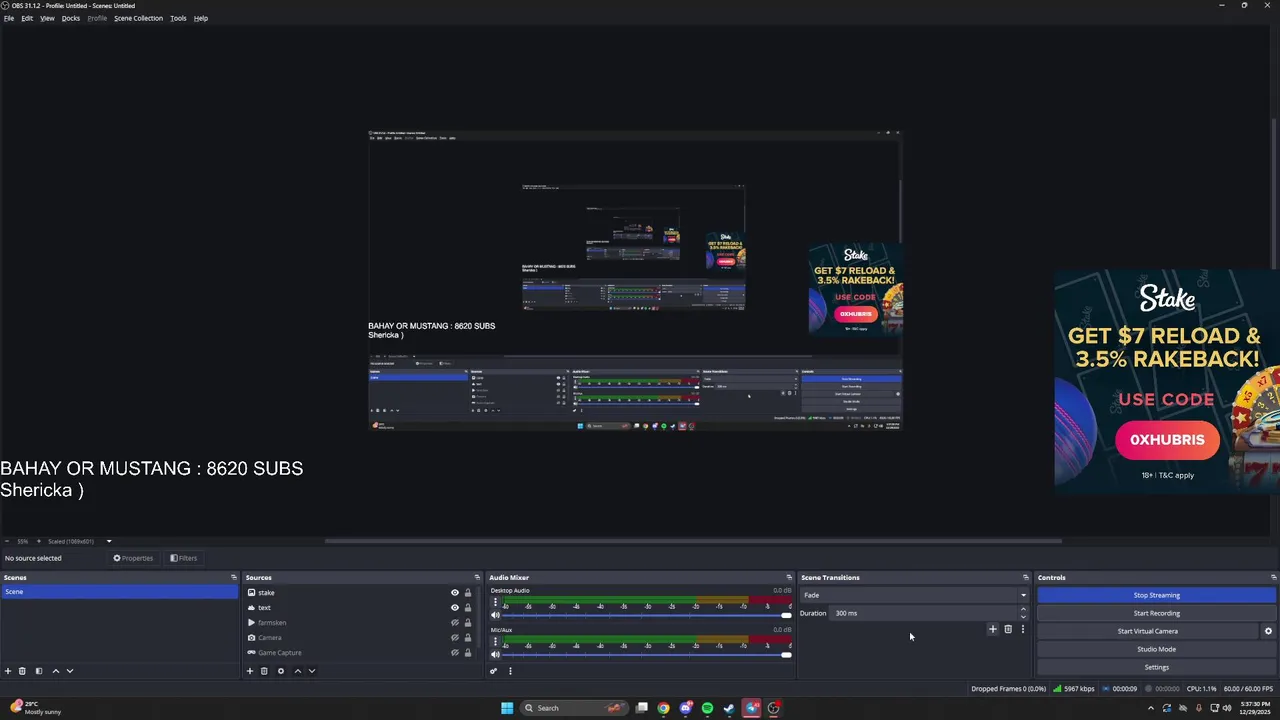Toggle lock on text source
This screenshot has width=1280, height=720.
467,608
